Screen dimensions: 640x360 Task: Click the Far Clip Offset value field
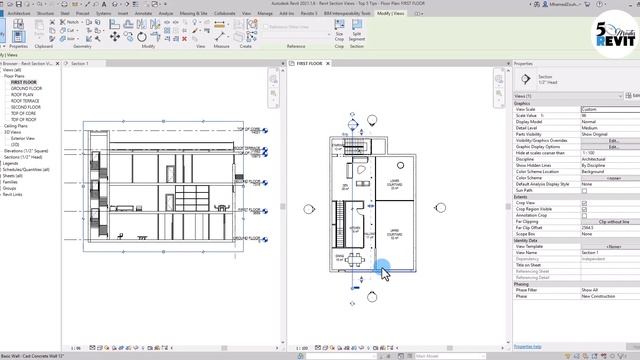(x=611, y=228)
